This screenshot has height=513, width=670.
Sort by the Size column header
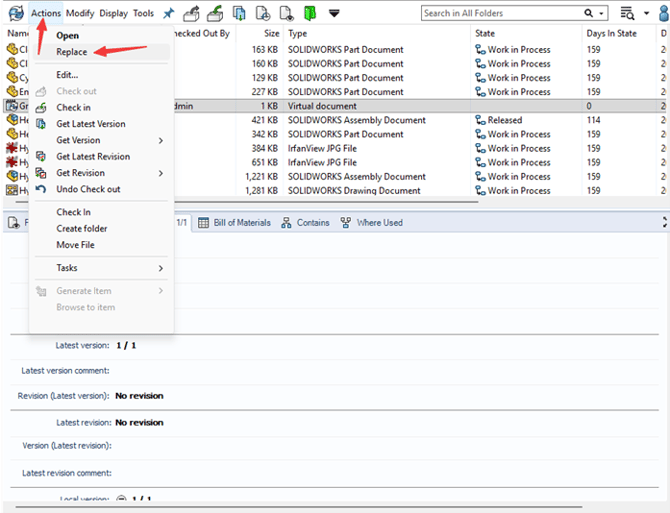click(x=271, y=33)
